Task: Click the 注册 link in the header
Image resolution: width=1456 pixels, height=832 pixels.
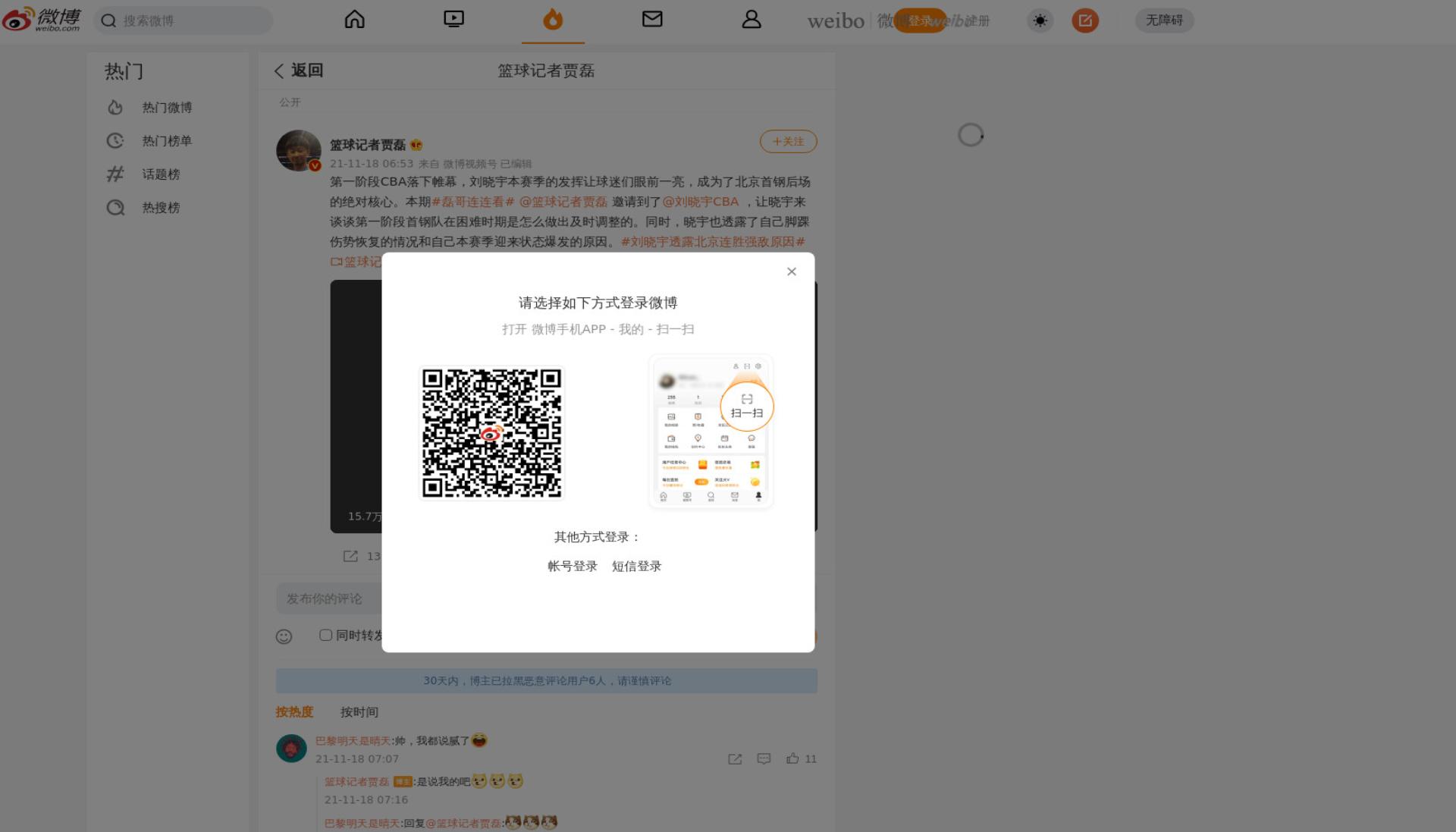Action: tap(977, 20)
